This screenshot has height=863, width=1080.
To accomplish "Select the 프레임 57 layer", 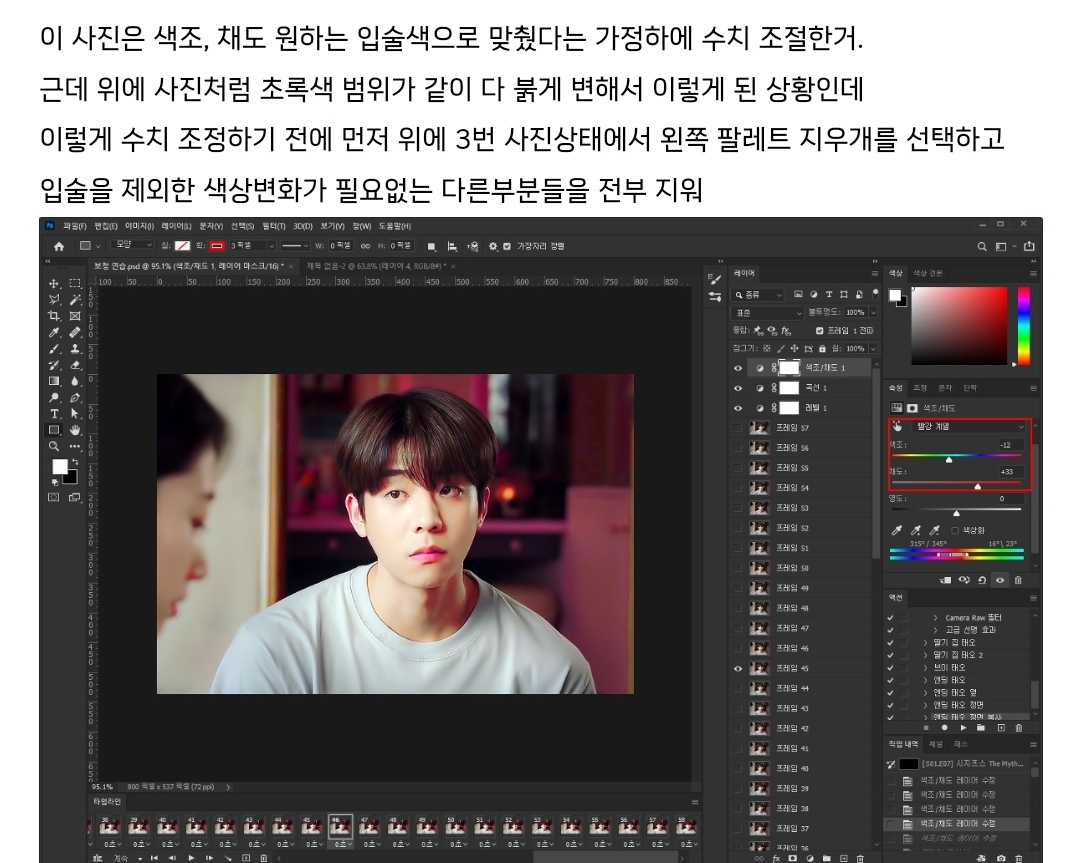I will click(798, 428).
